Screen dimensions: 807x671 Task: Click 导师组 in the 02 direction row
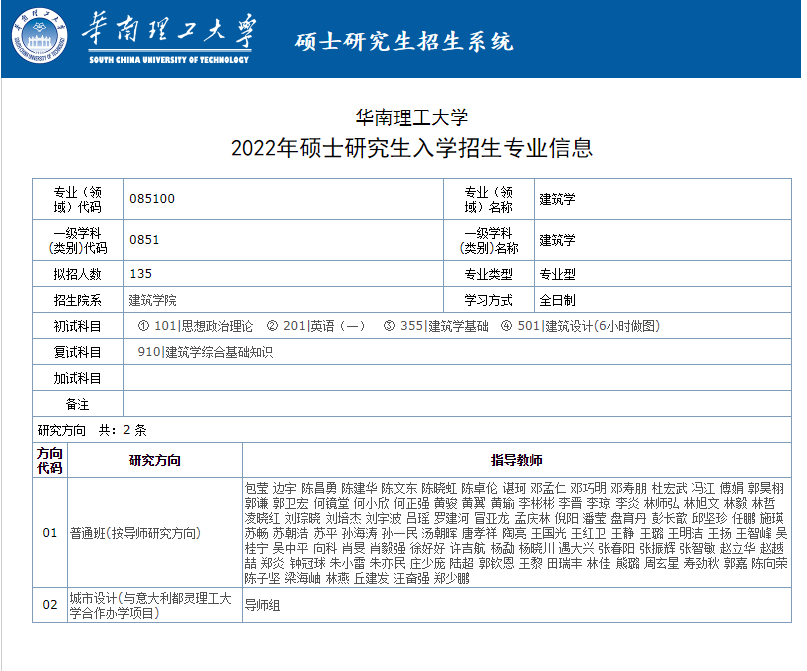[x=262, y=605]
